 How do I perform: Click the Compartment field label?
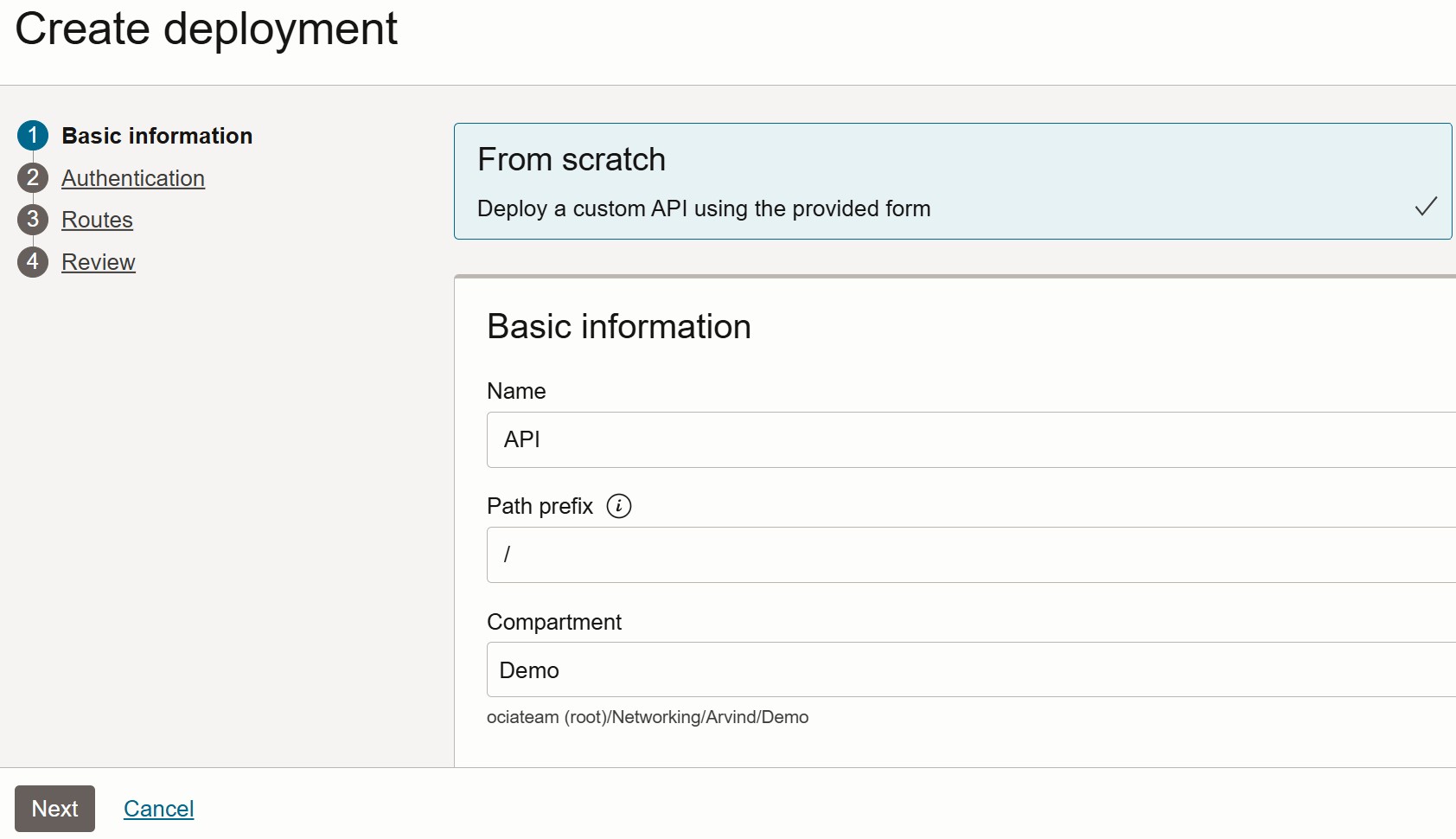(554, 622)
